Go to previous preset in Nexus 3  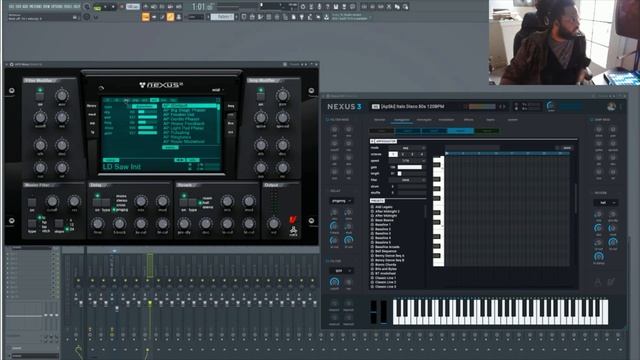(500, 107)
